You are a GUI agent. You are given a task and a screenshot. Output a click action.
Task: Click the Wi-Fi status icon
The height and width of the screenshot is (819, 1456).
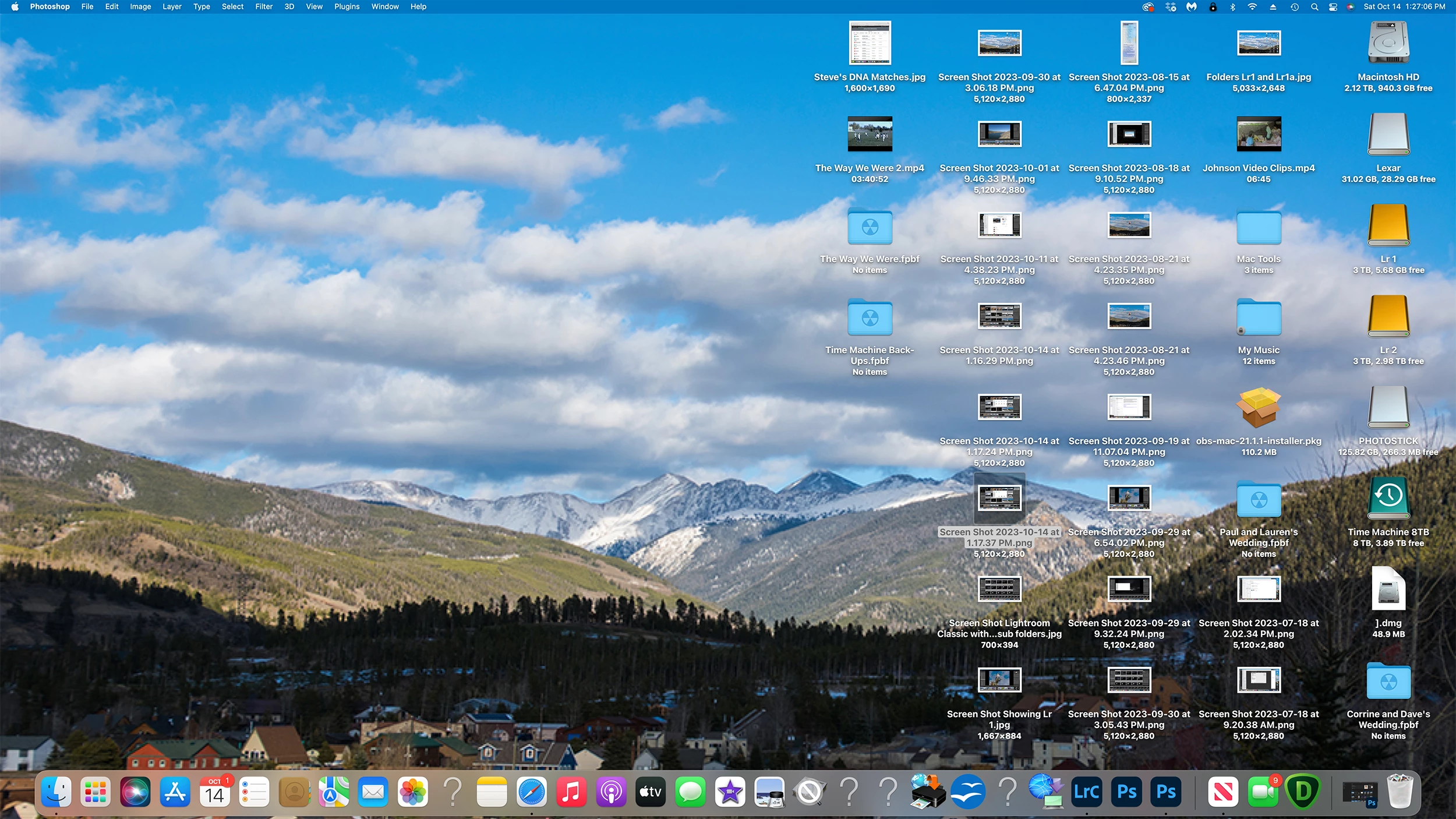[x=1252, y=7]
